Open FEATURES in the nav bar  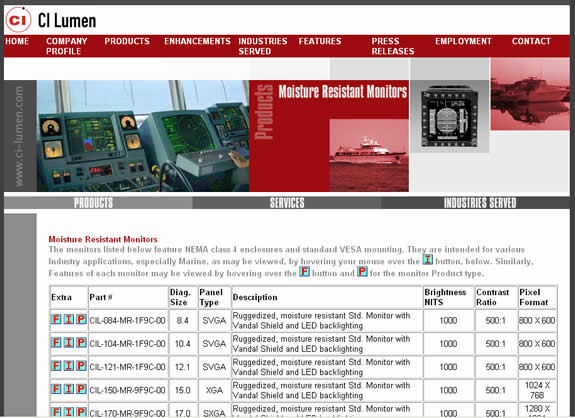point(320,41)
